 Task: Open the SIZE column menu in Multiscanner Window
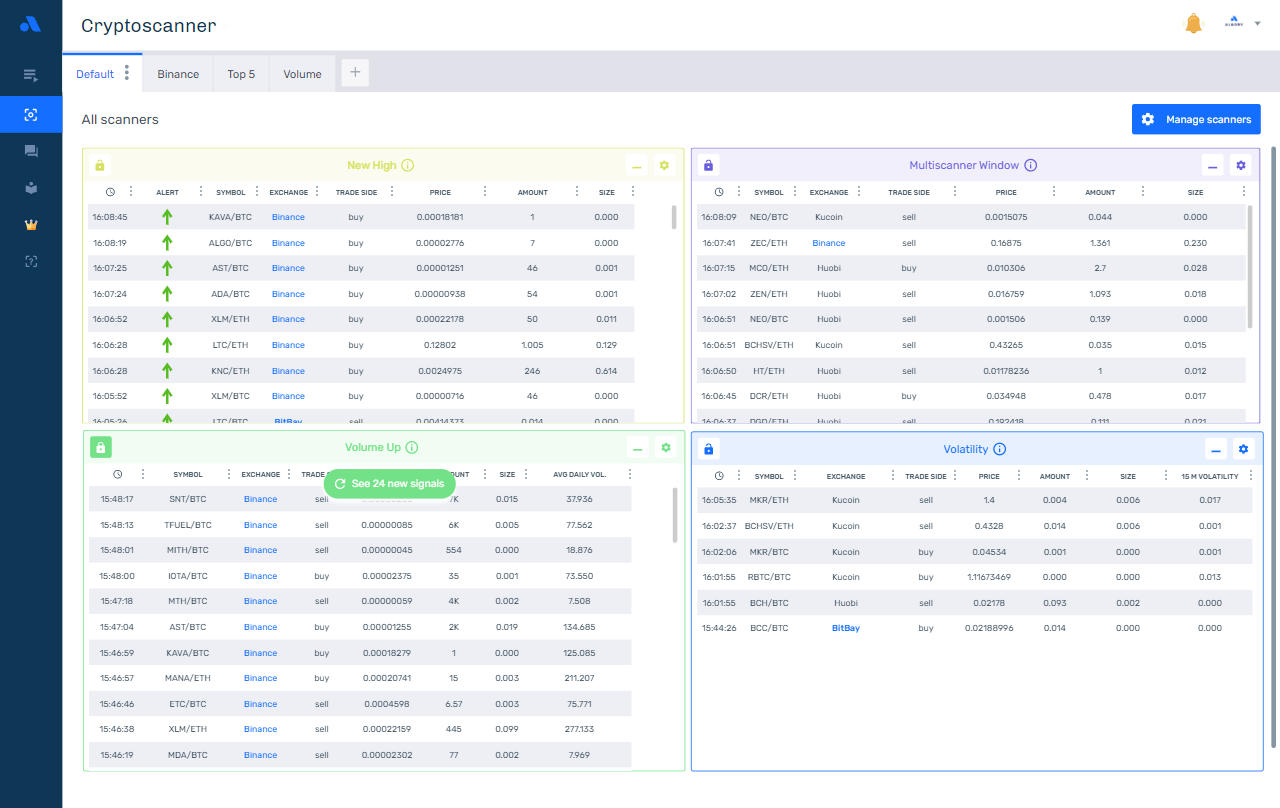coord(1244,192)
